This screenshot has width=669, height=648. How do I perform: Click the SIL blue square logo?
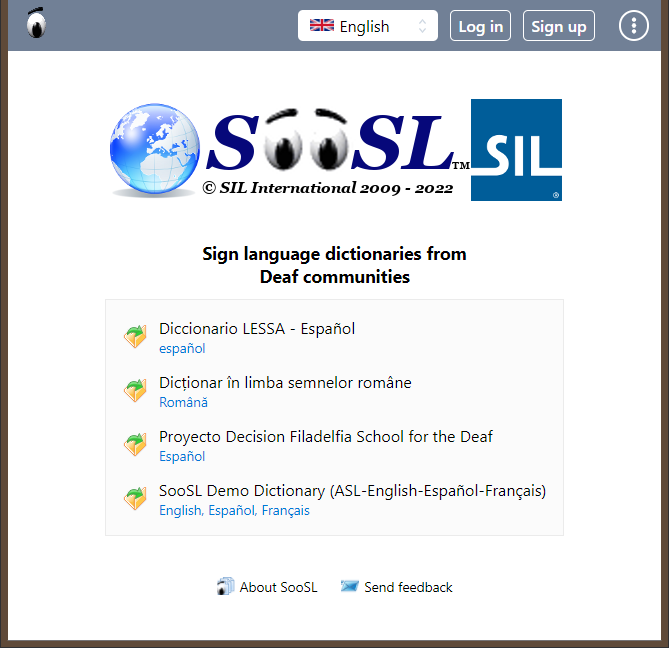(x=516, y=150)
